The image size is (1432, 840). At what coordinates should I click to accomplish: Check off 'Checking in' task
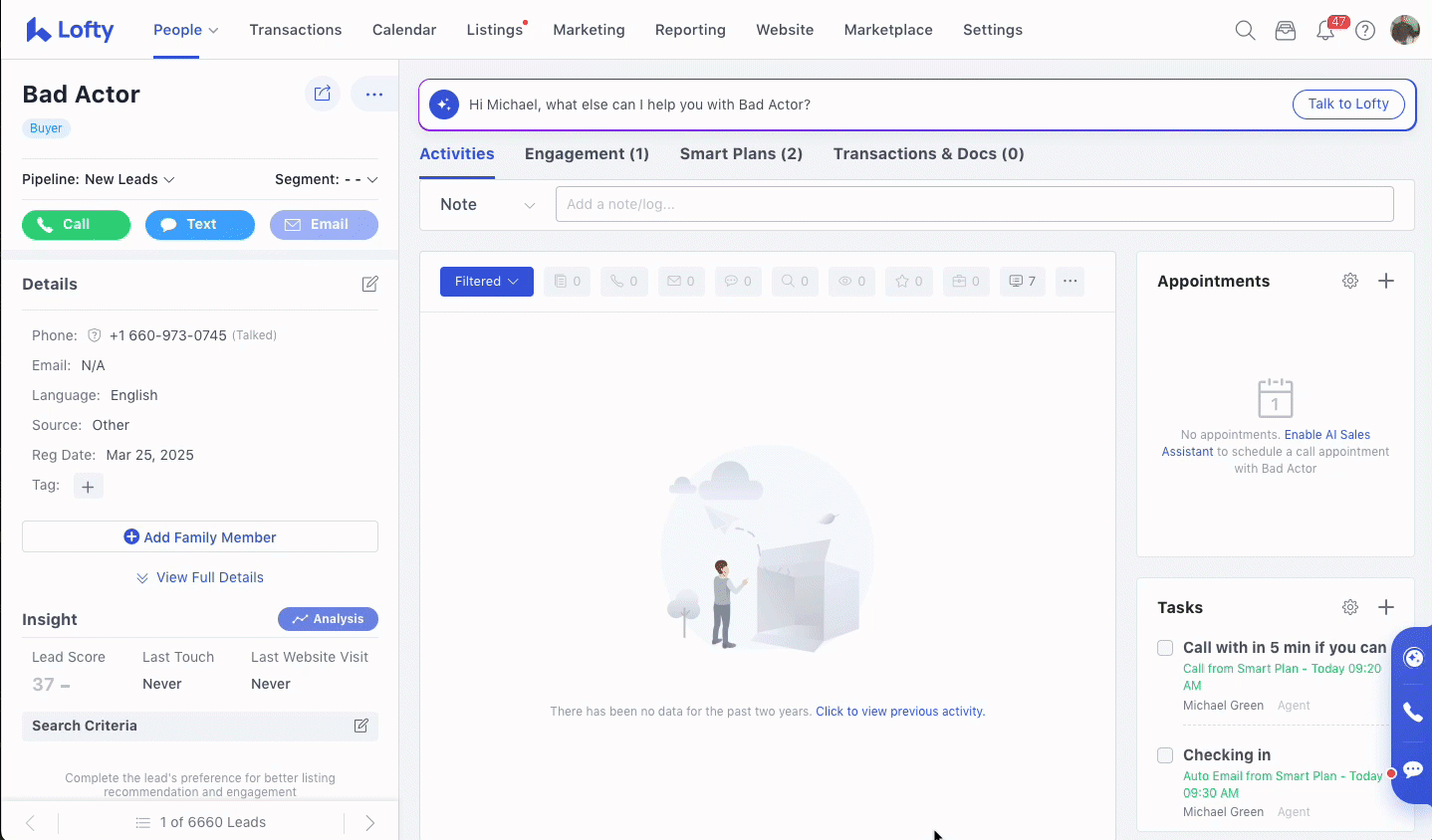pyautogui.click(x=1165, y=755)
